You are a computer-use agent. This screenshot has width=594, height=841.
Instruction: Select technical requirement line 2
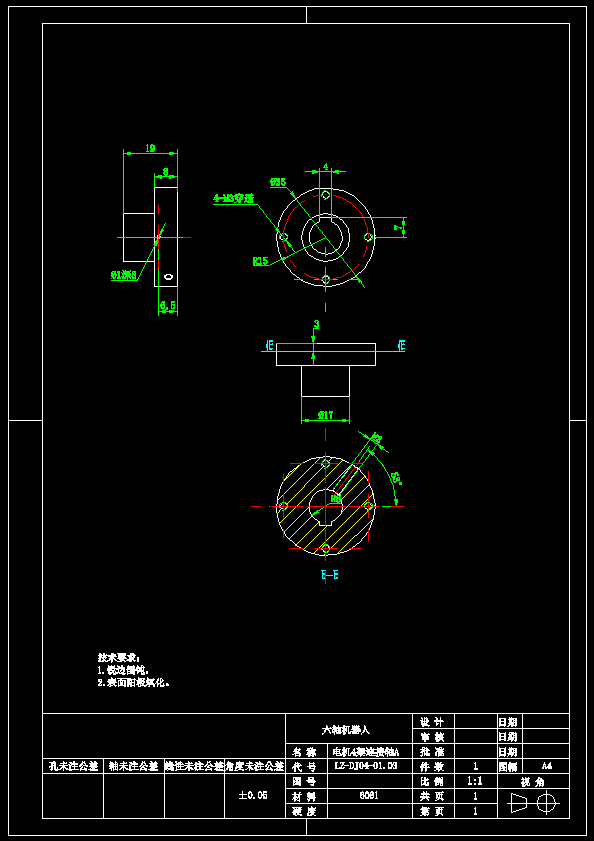pyautogui.click(x=134, y=683)
